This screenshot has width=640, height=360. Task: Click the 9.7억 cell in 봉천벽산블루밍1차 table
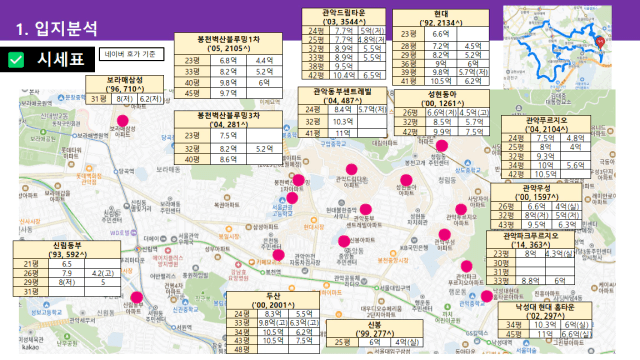(x=228, y=93)
